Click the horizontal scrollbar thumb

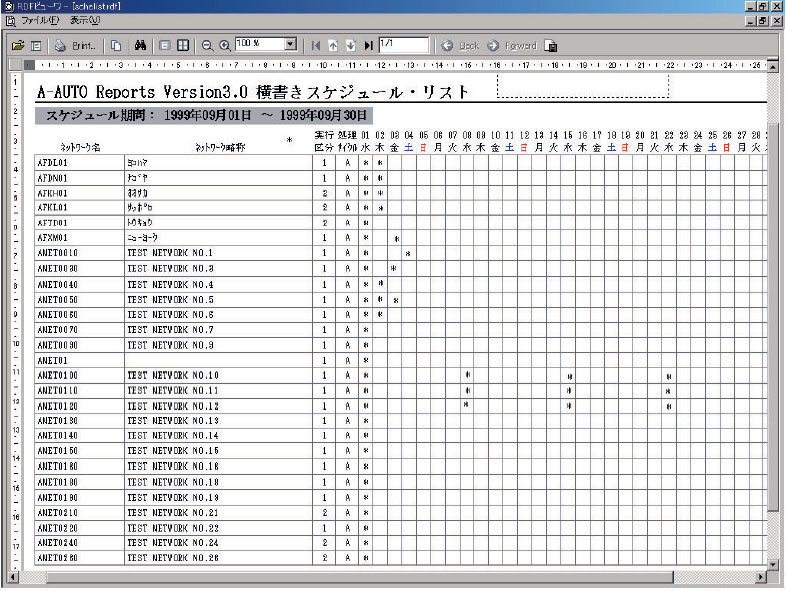coord(360,576)
